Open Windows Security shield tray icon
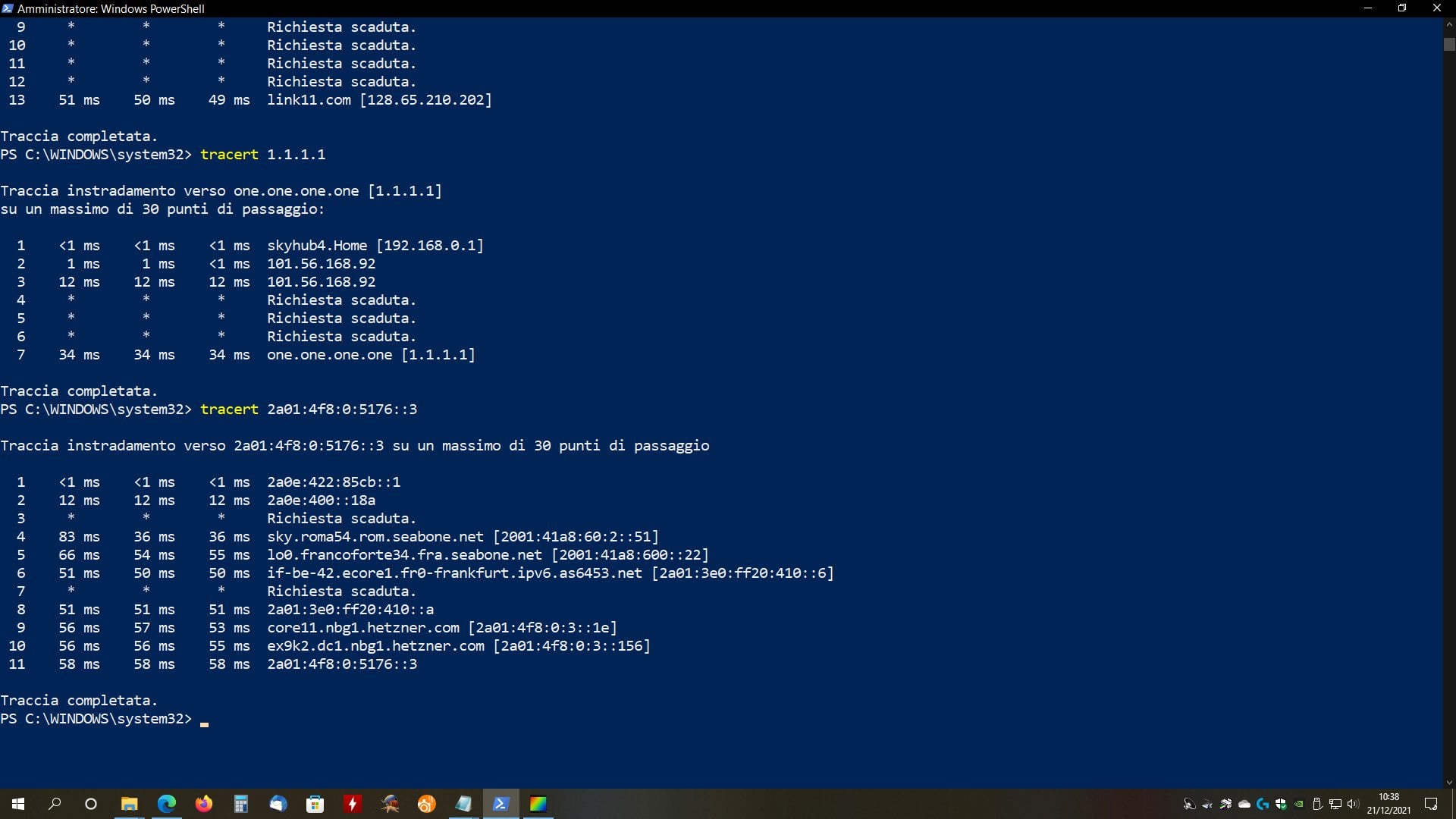The height and width of the screenshot is (819, 1456). click(x=1281, y=804)
